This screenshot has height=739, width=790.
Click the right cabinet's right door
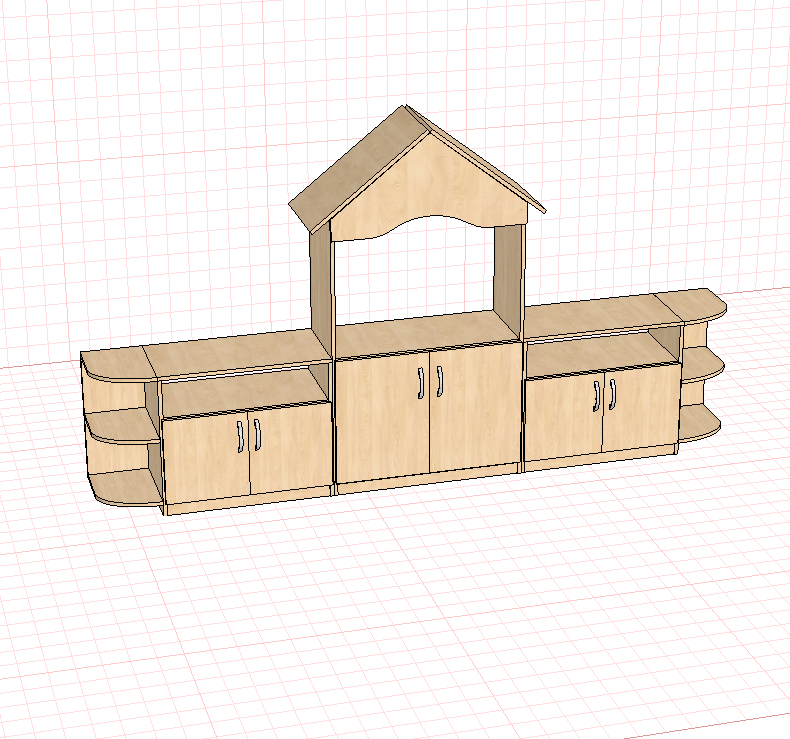pyautogui.click(x=642, y=408)
